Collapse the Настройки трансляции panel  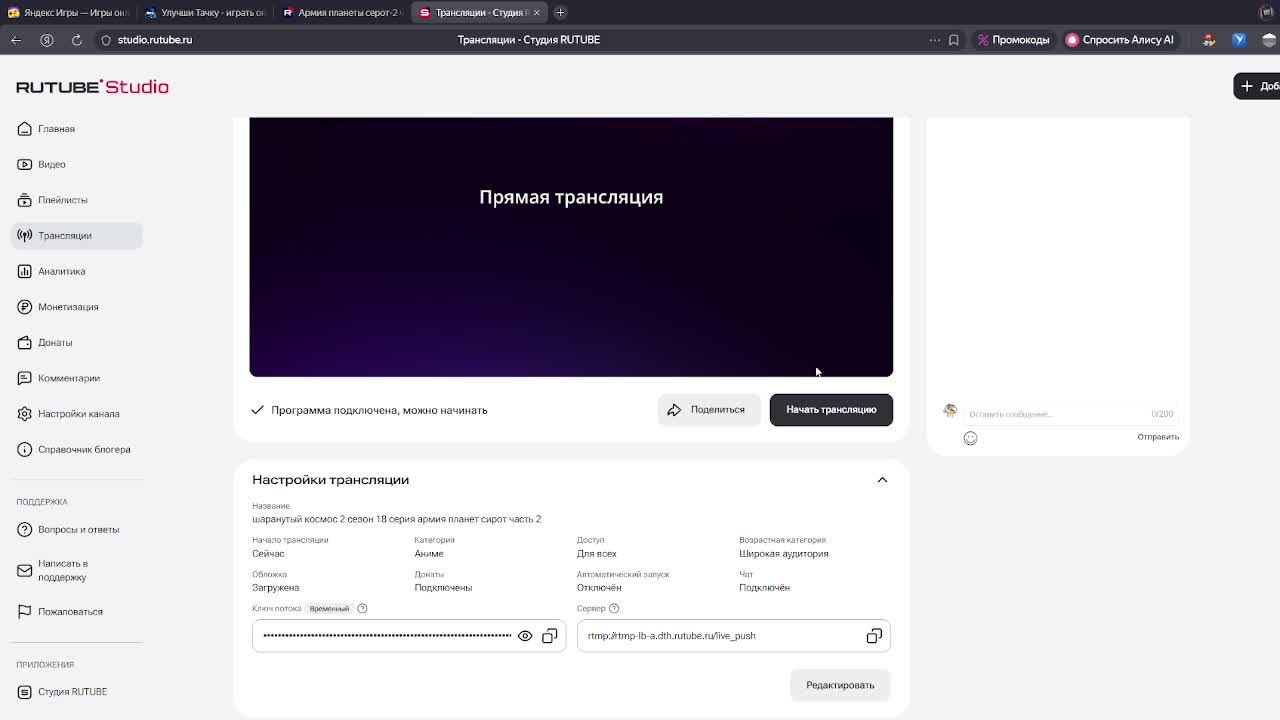(882, 480)
